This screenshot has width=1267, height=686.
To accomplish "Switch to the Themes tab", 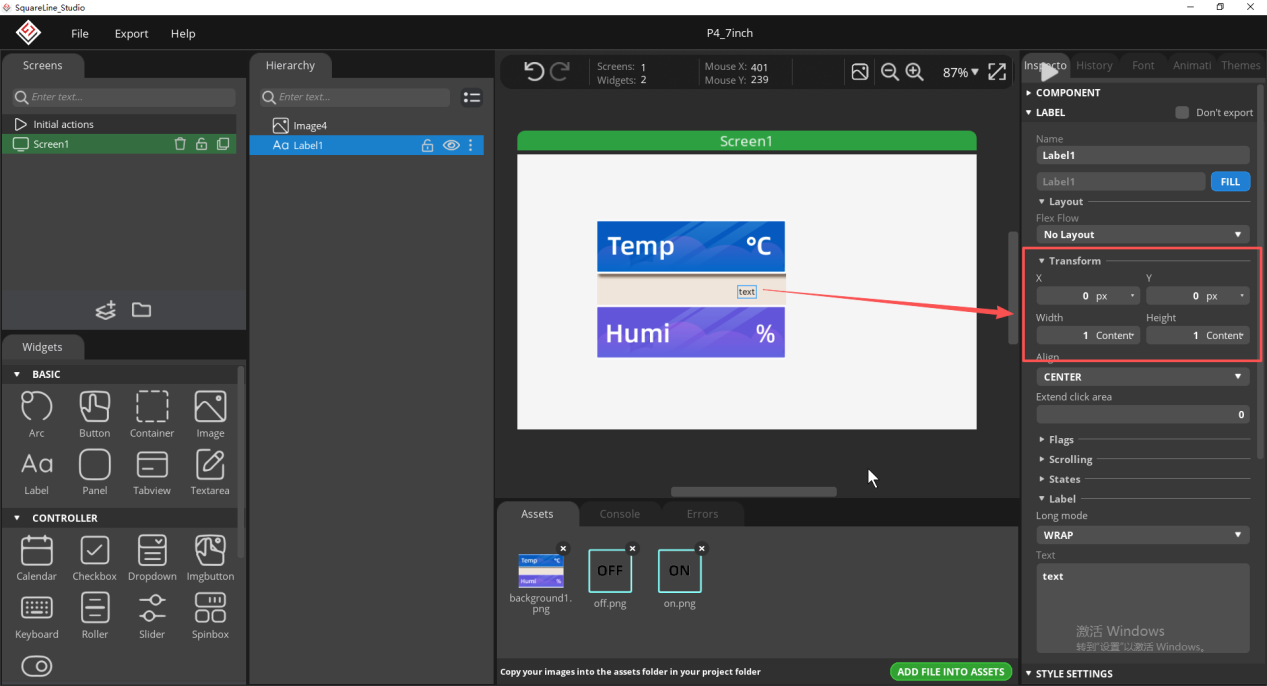I will (x=1240, y=65).
